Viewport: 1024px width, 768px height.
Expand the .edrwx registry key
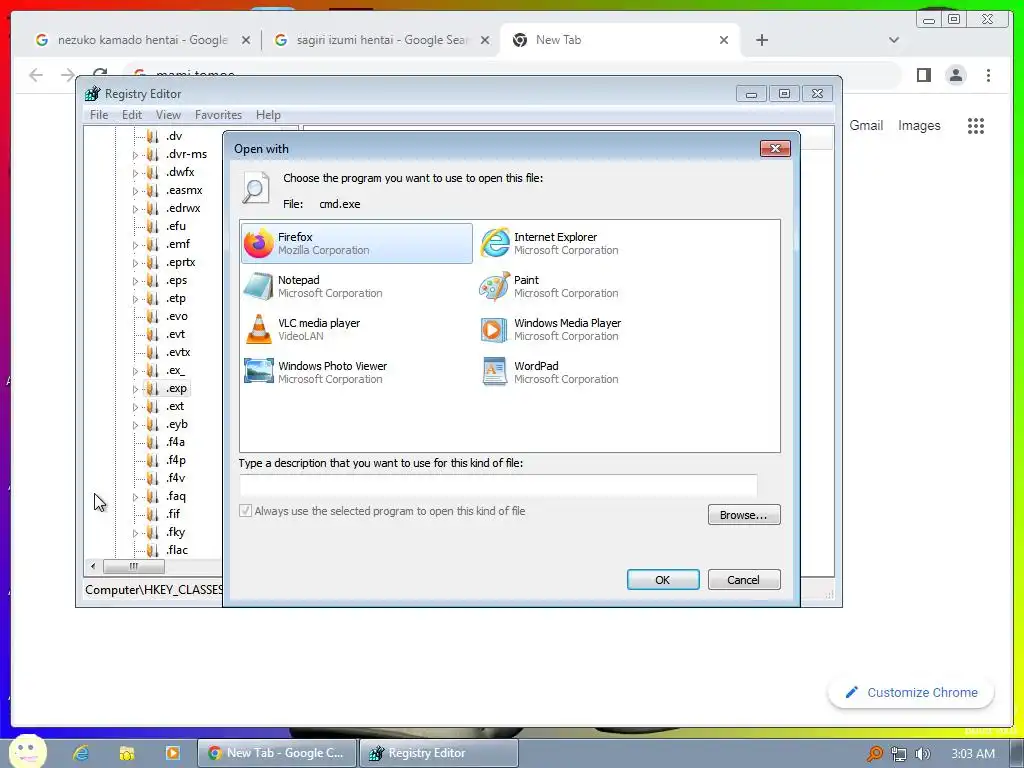pos(135,209)
